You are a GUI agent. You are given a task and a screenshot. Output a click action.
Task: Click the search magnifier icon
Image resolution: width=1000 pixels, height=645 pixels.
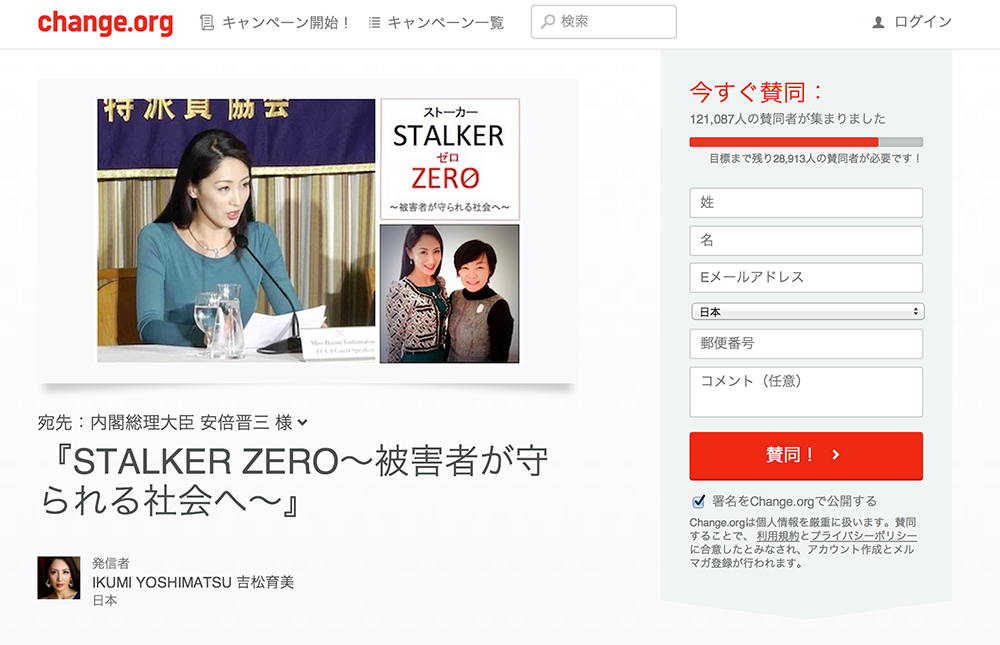click(548, 22)
